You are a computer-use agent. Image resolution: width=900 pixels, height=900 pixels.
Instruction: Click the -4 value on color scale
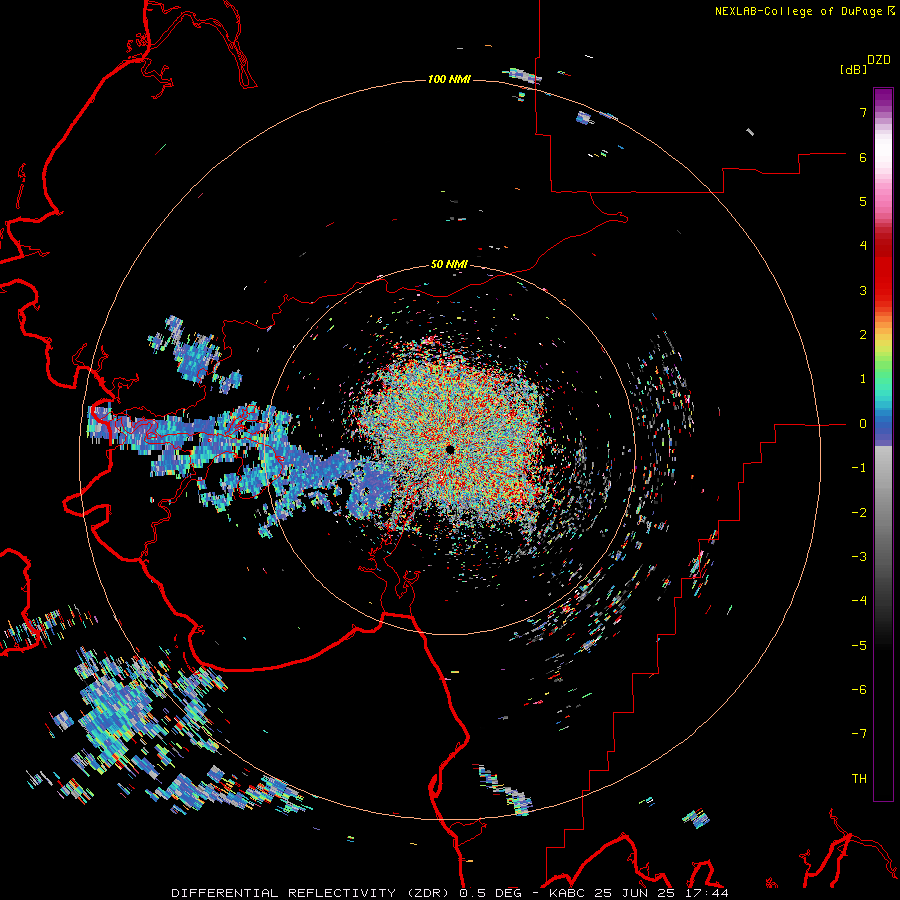pyautogui.click(x=859, y=600)
